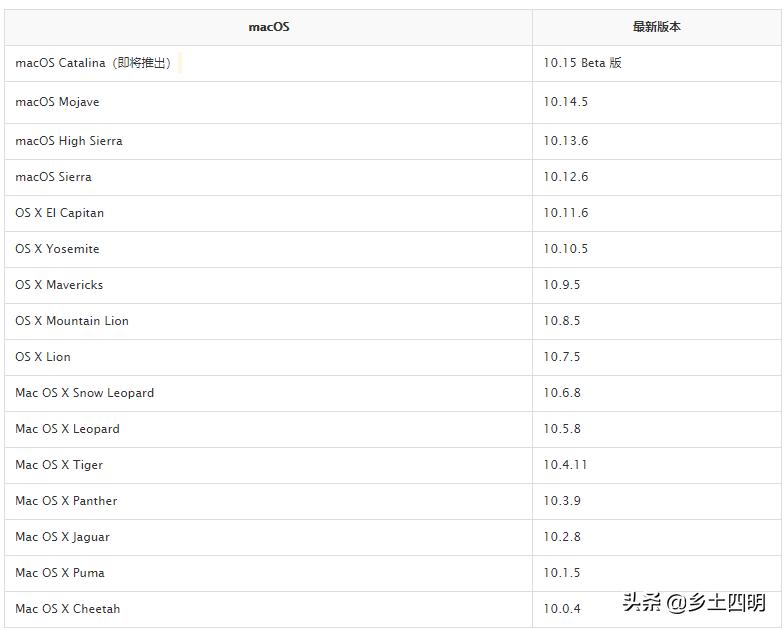Select version 10.1.5
784x630 pixels.
point(562,573)
